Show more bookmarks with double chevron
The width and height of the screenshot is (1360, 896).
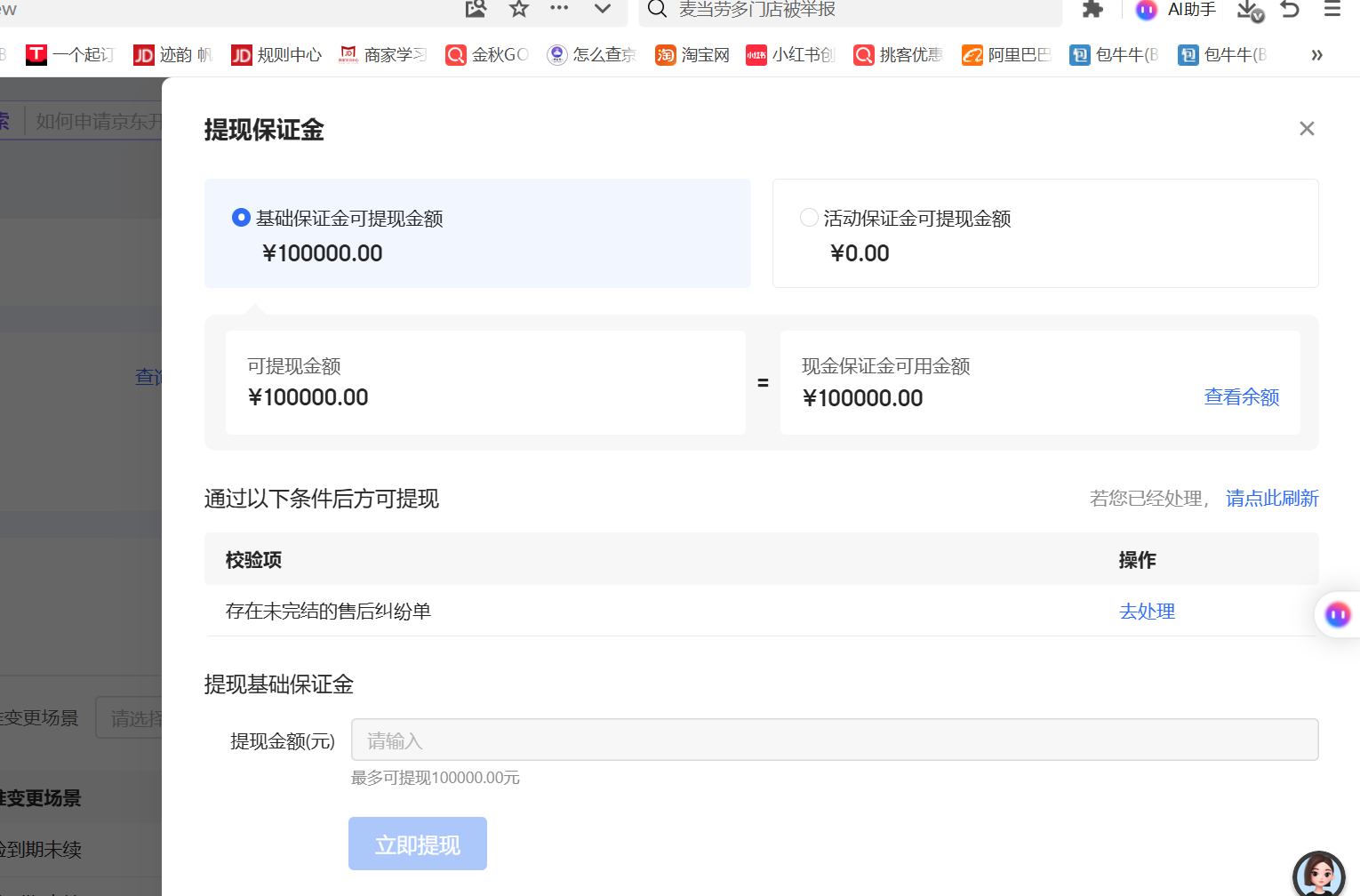pos(1316,55)
